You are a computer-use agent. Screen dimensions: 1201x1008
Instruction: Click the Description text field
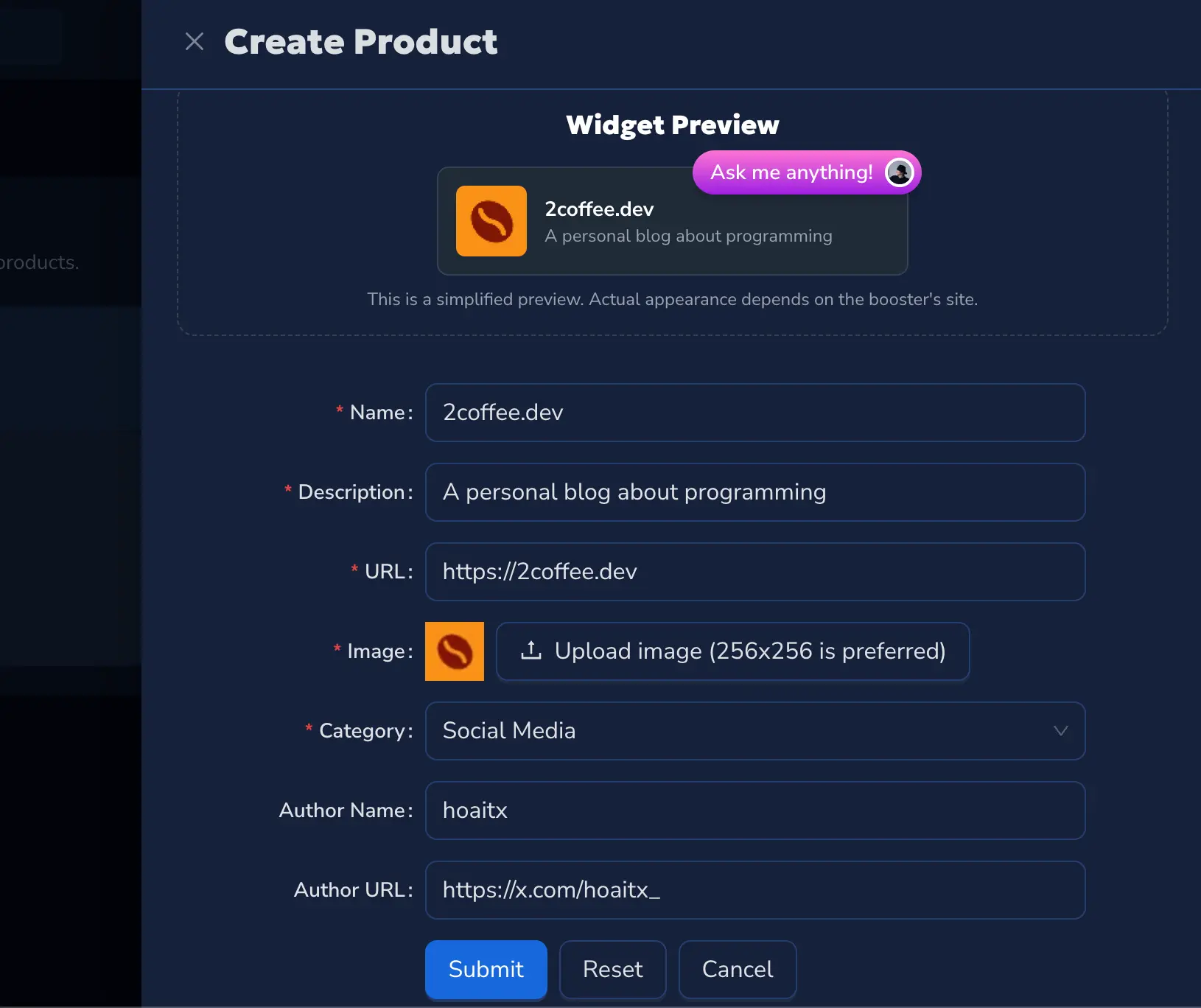pos(755,492)
